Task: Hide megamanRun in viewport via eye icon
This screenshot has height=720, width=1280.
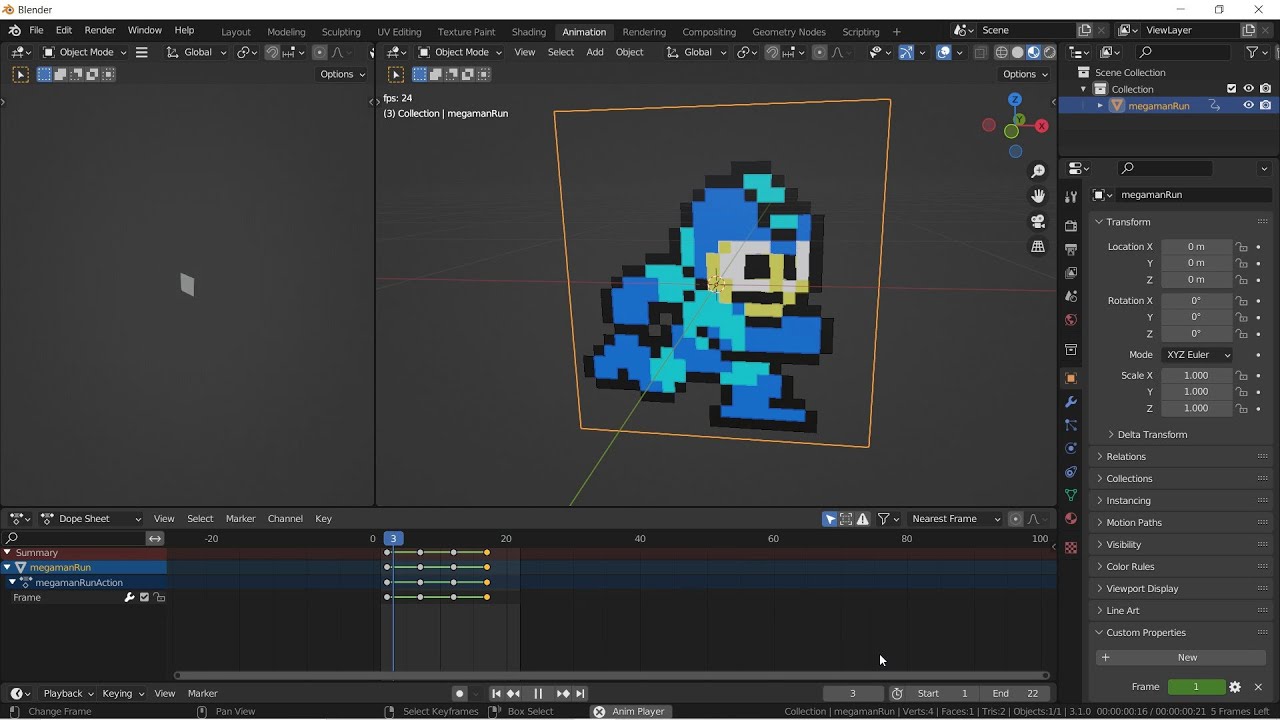Action: pos(1248,105)
